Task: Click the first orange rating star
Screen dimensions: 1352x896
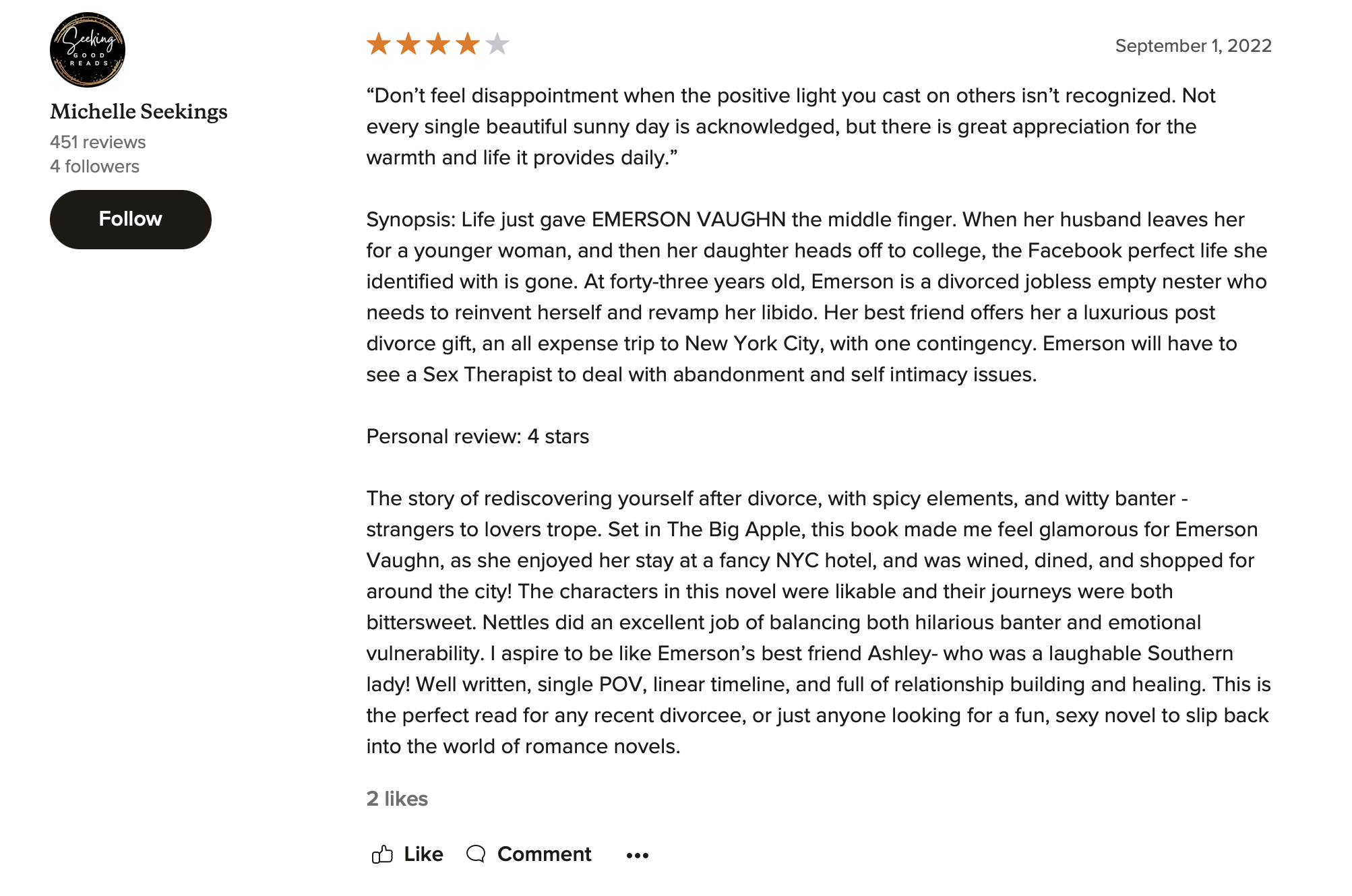Action: click(x=379, y=44)
